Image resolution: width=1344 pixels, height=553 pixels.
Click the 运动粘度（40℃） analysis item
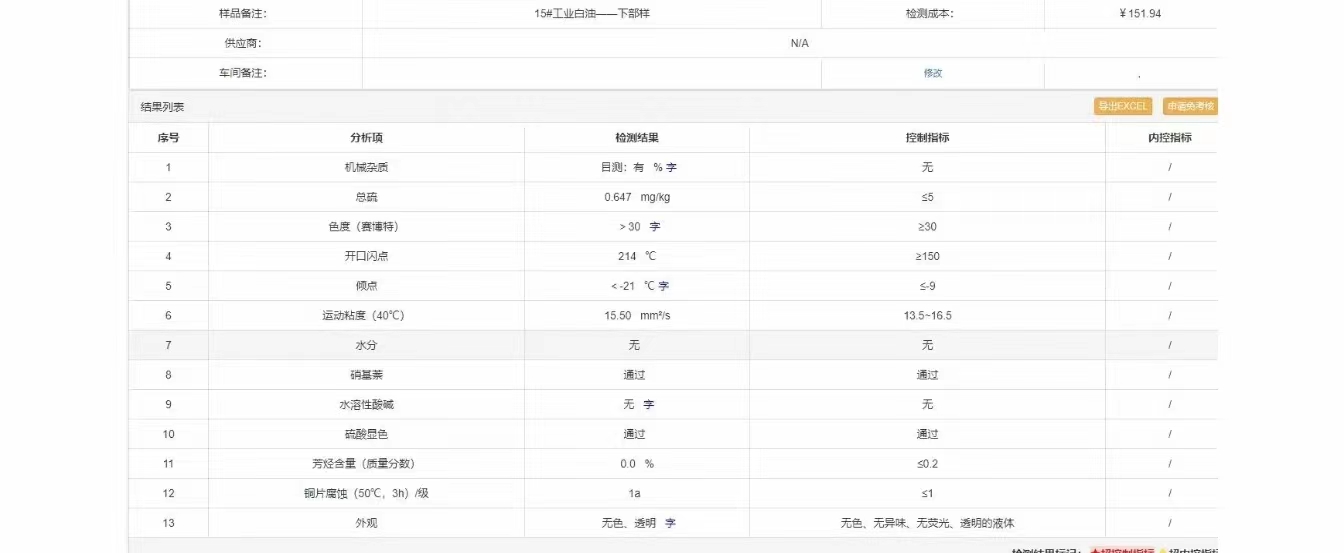point(366,316)
